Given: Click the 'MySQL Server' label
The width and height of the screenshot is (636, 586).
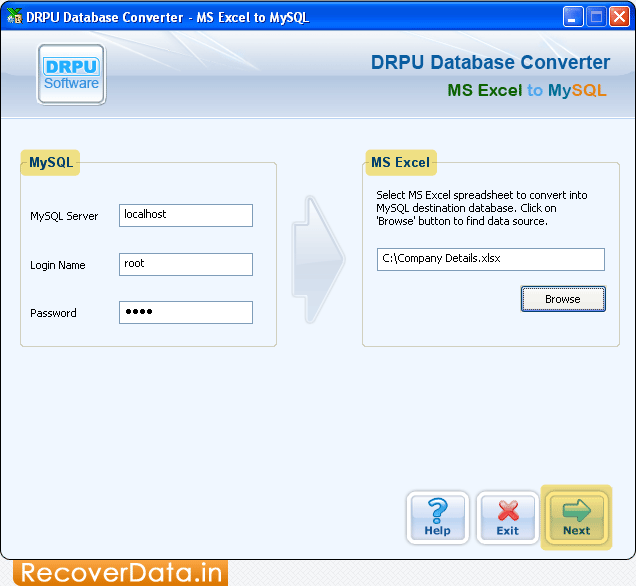Looking at the screenshot, I should 64,216.
